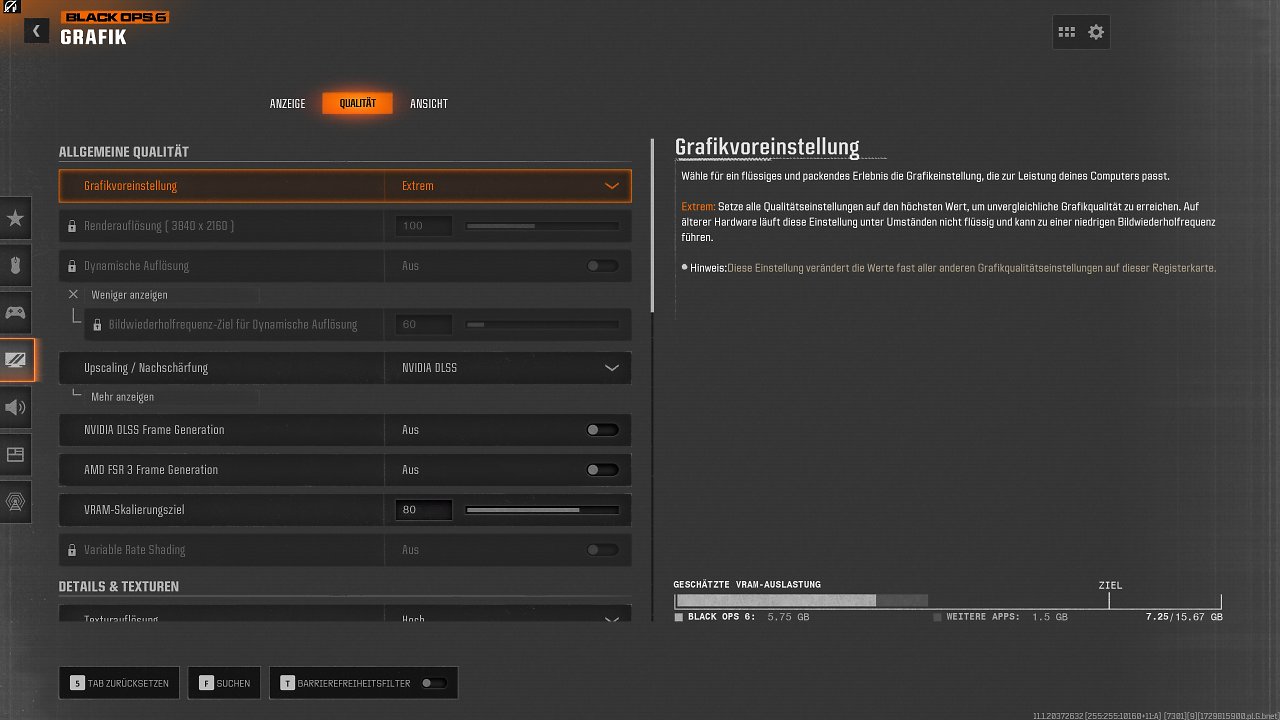Image resolution: width=1280 pixels, height=720 pixels.
Task: Open the Controller settings category
Action: click(x=16, y=313)
